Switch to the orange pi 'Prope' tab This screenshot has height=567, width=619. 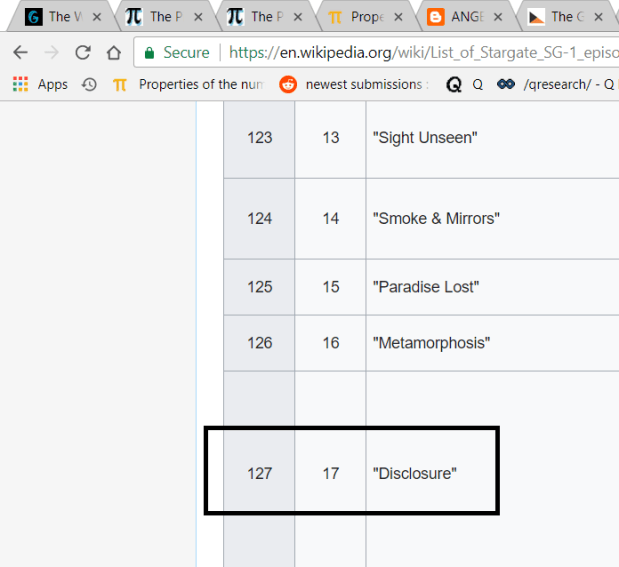click(358, 16)
